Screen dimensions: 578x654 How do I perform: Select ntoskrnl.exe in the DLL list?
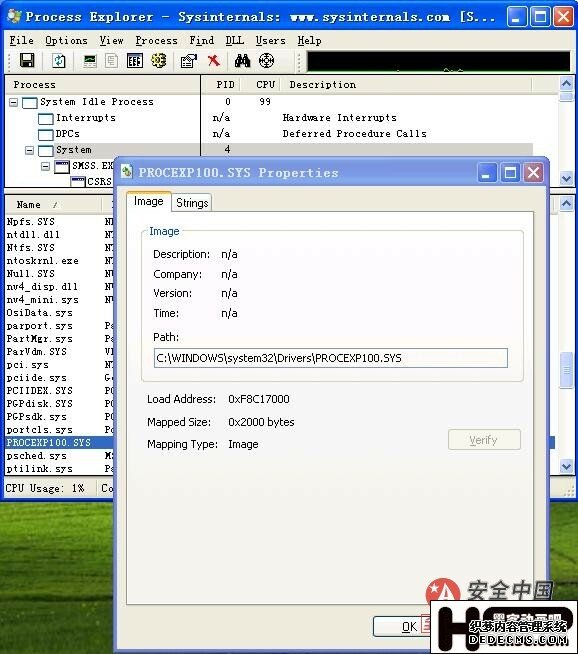(43, 261)
